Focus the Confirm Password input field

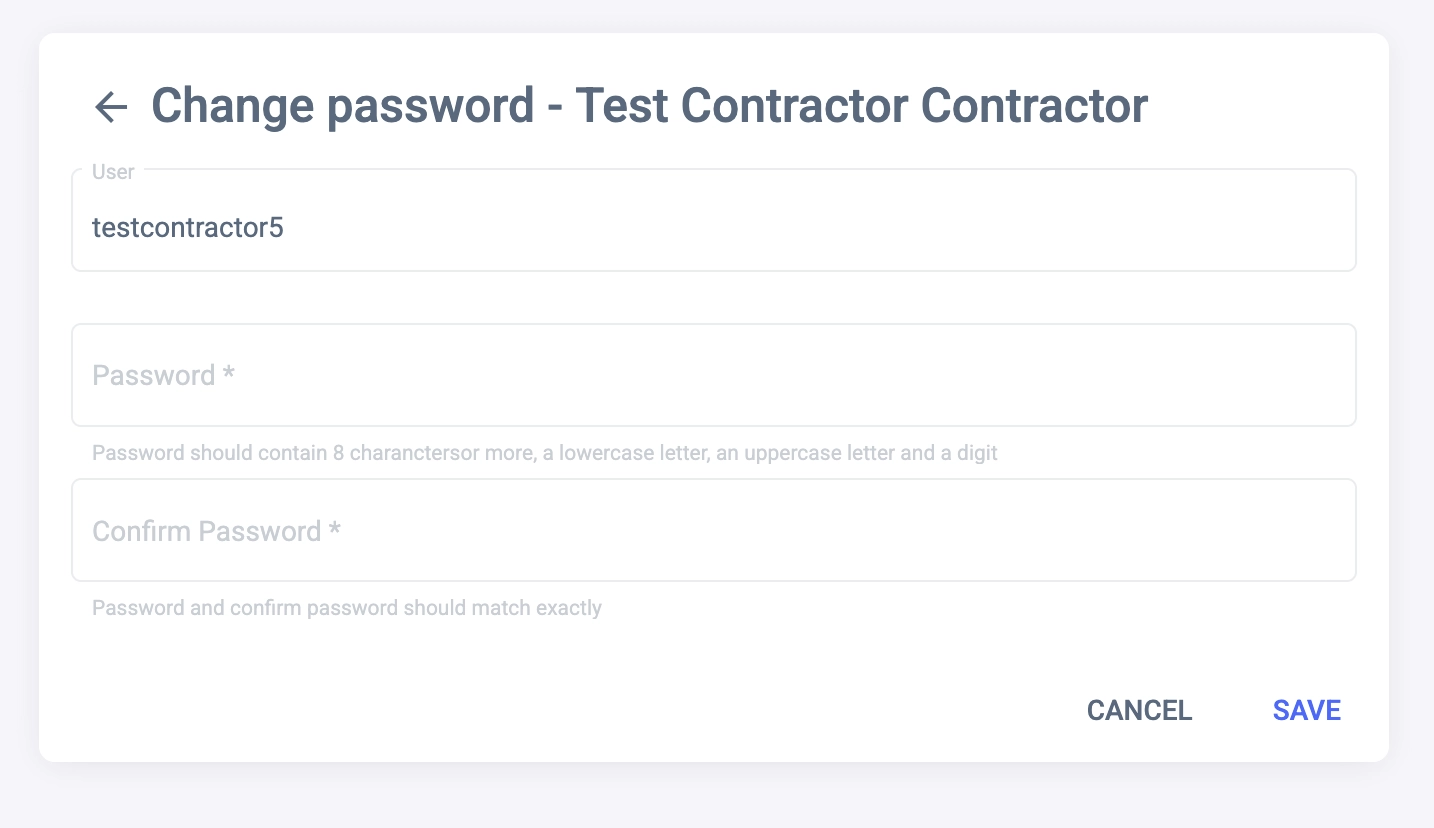point(713,530)
